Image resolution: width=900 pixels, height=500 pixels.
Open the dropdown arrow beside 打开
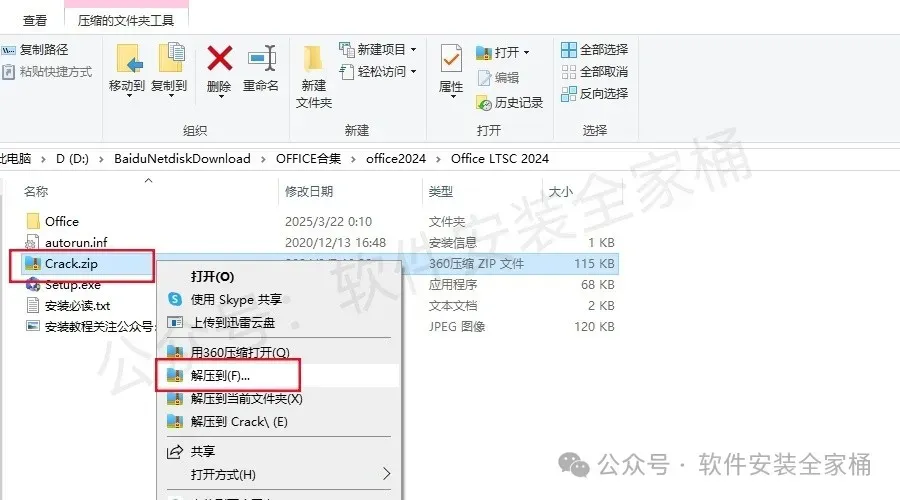pos(526,53)
